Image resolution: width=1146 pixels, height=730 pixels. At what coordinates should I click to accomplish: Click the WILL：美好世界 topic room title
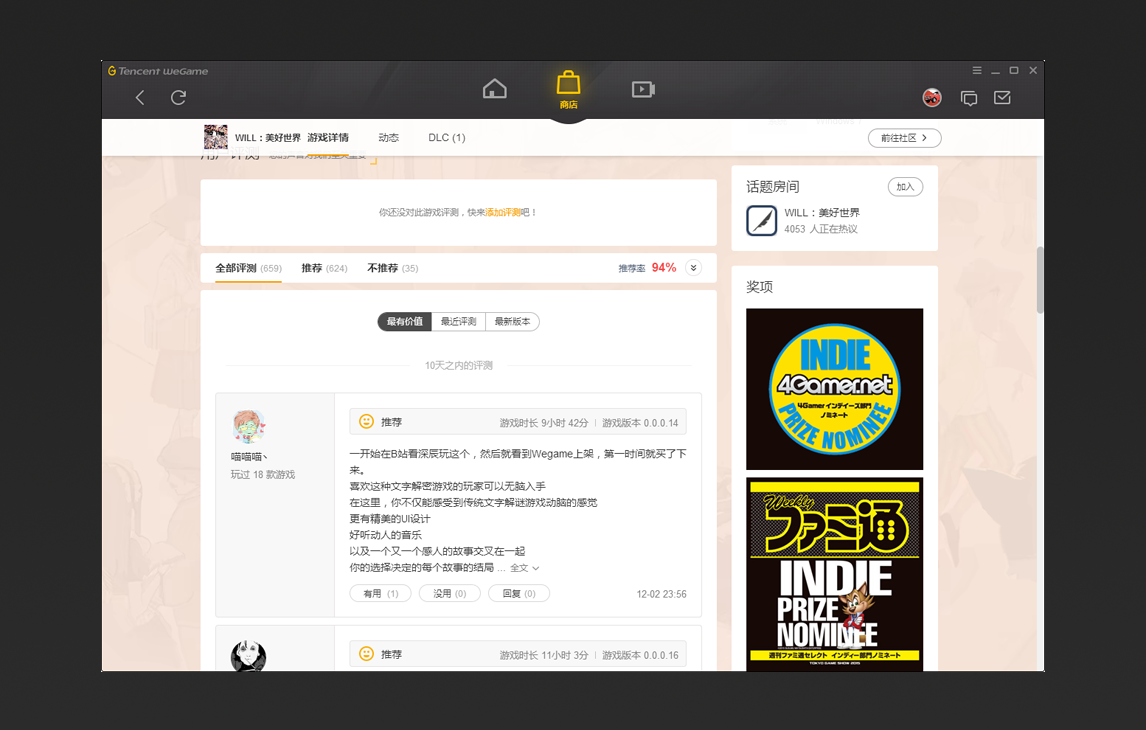822,213
